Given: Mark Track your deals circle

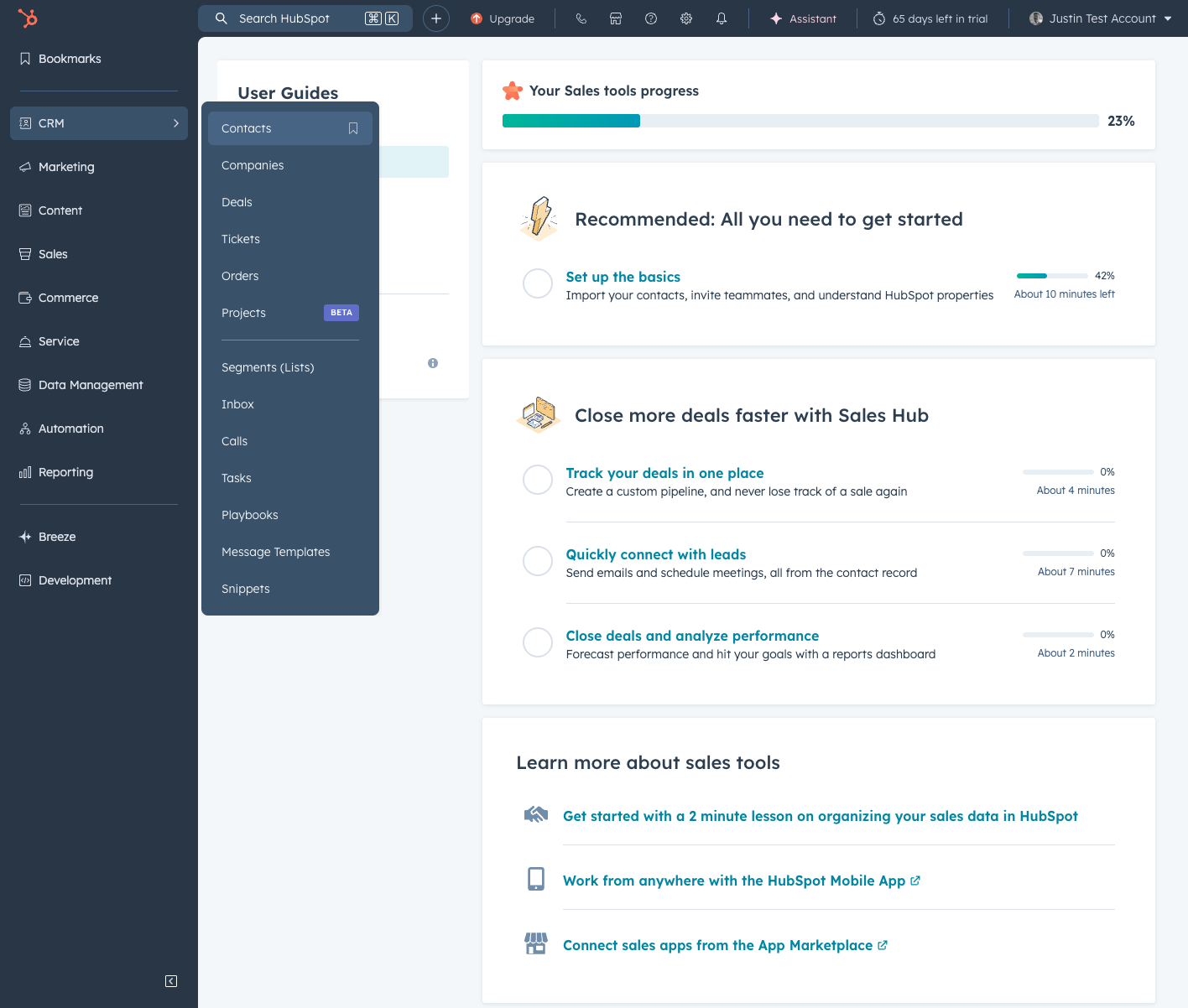Looking at the screenshot, I should 538,480.
